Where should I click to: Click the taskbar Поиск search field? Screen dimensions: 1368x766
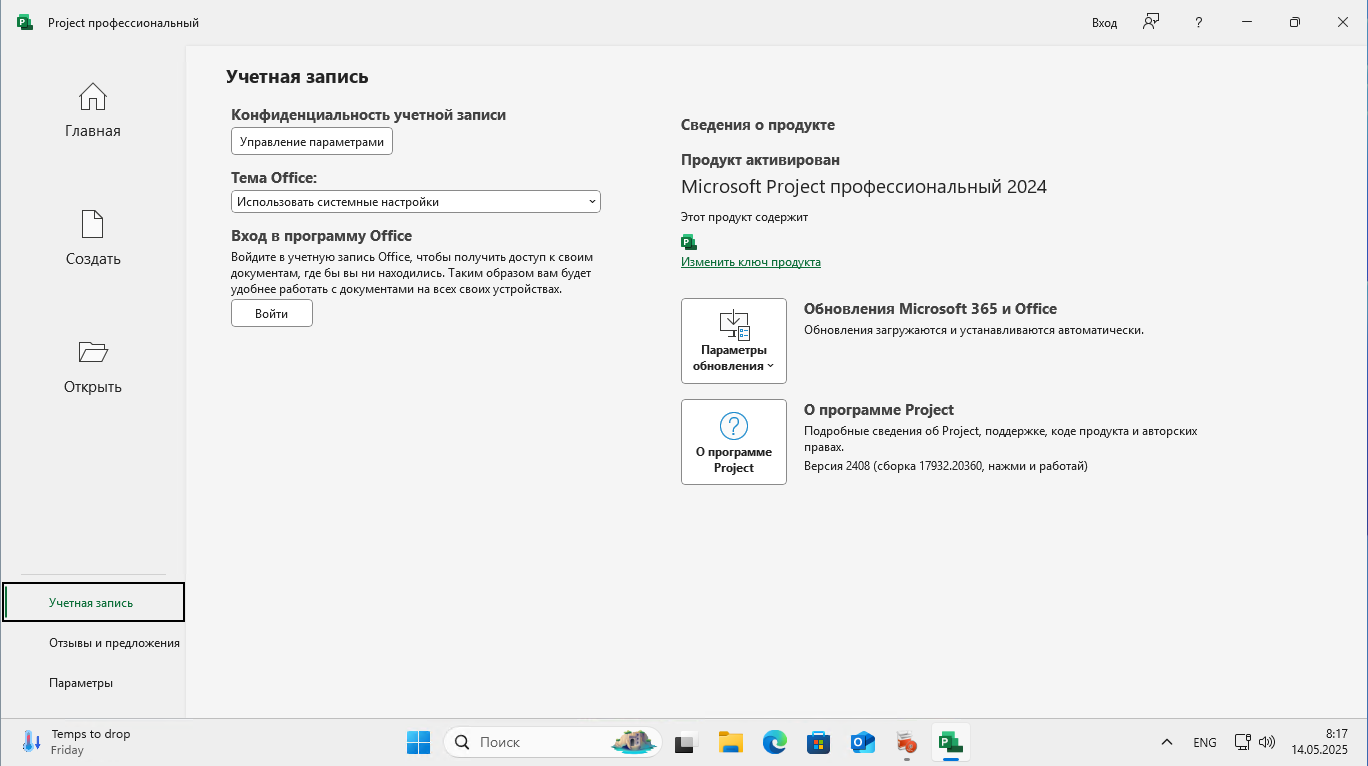click(540, 743)
